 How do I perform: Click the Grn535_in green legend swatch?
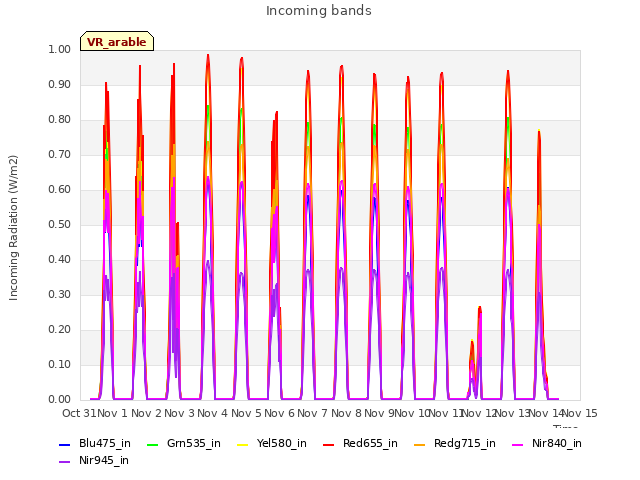(x=152, y=444)
